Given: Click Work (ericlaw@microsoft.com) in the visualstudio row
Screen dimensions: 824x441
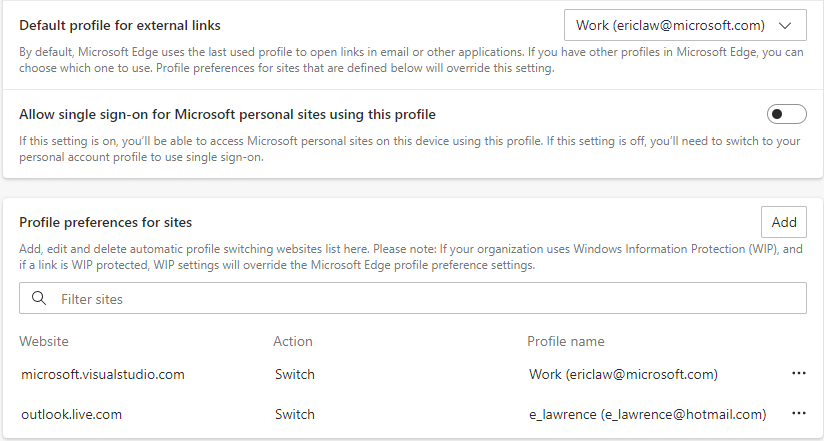Looking at the screenshot, I should 623,374.
